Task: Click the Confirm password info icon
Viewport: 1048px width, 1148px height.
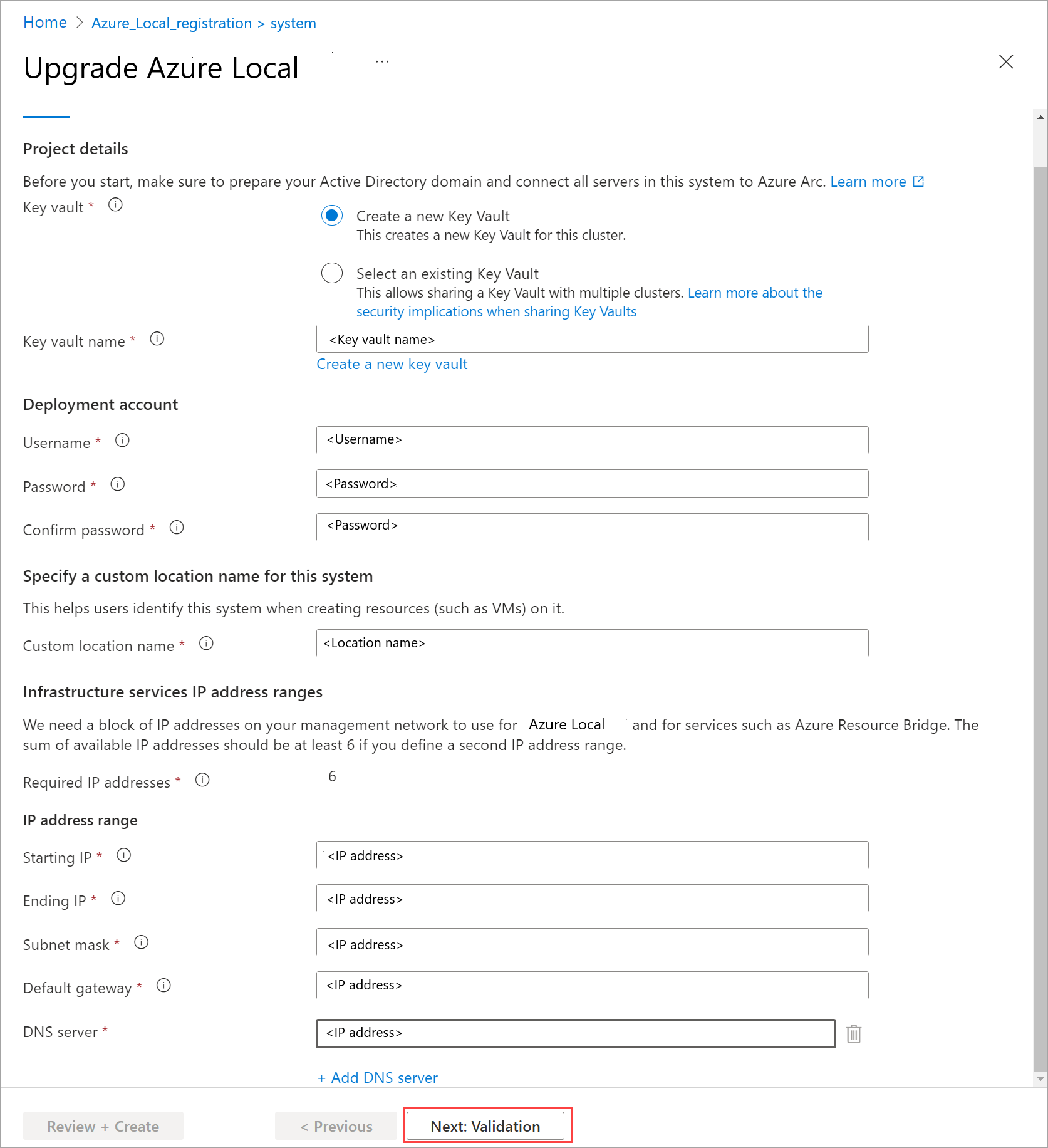Action: click(177, 528)
